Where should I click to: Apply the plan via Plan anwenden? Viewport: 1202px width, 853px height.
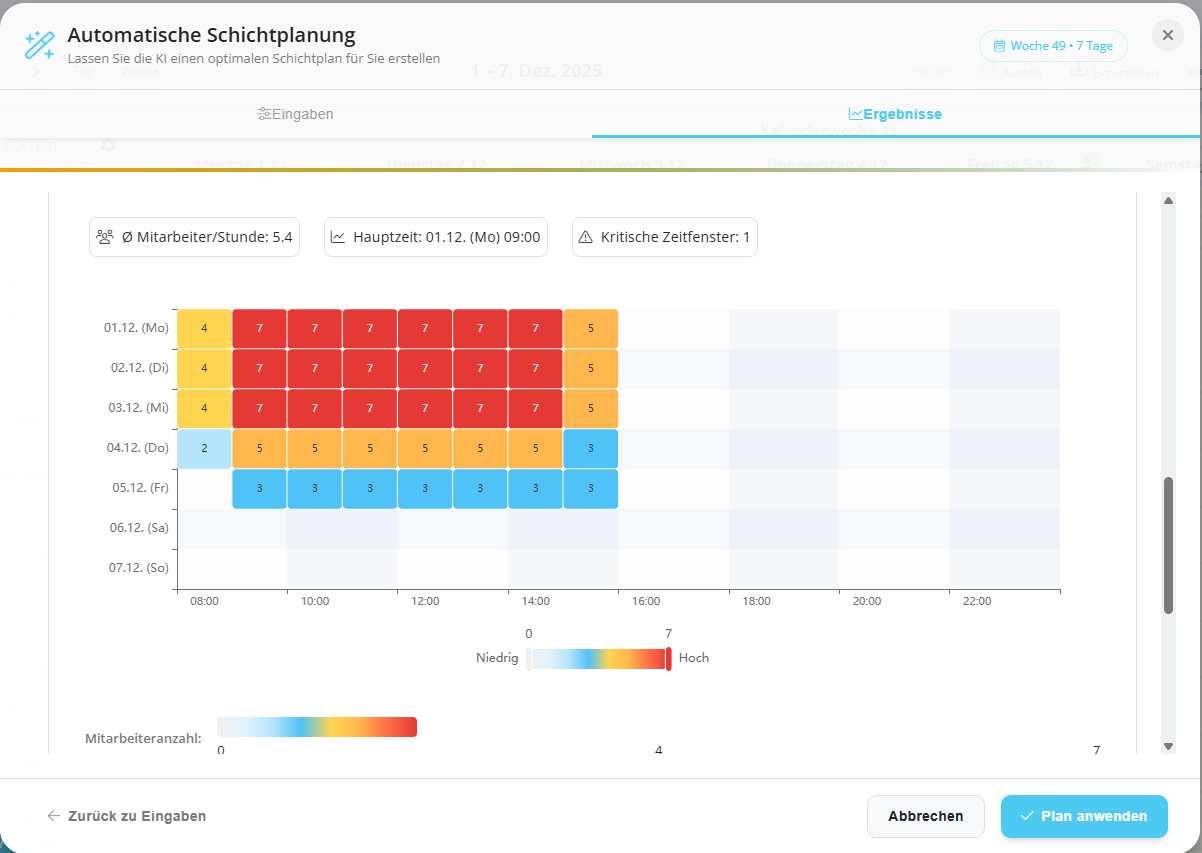click(x=1084, y=816)
